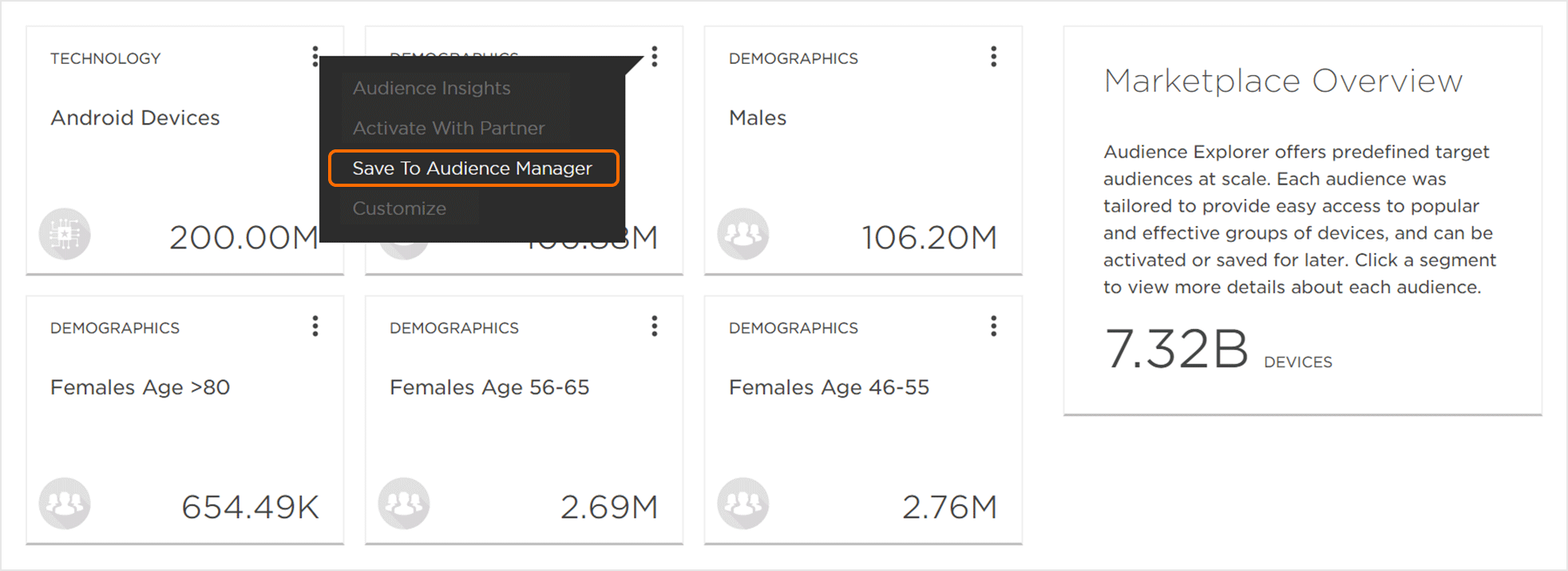Click people icon on Females Age 46-55 card
The height and width of the screenshot is (571, 1568).
click(743, 503)
